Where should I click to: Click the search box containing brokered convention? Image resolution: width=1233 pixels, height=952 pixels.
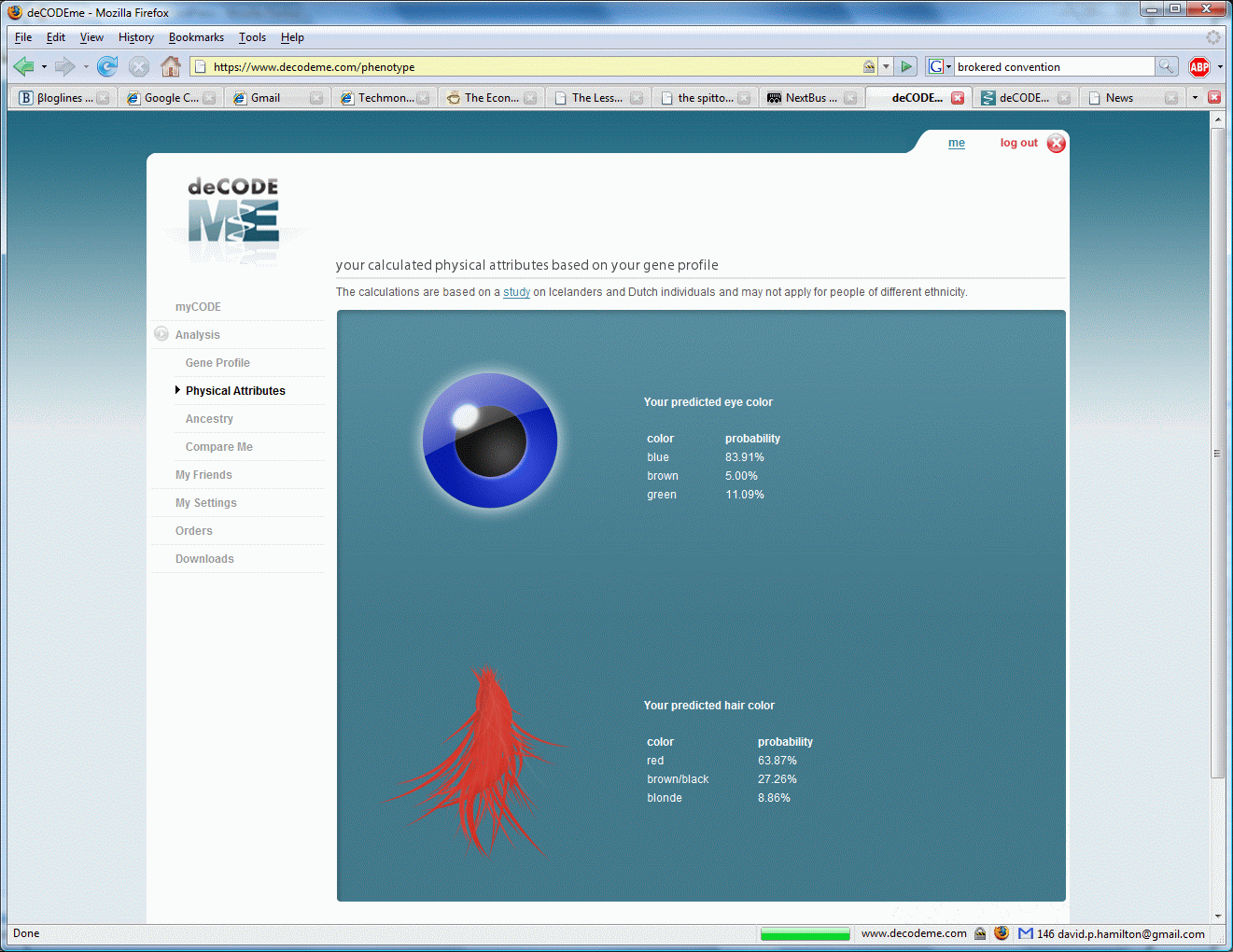pos(1054,66)
